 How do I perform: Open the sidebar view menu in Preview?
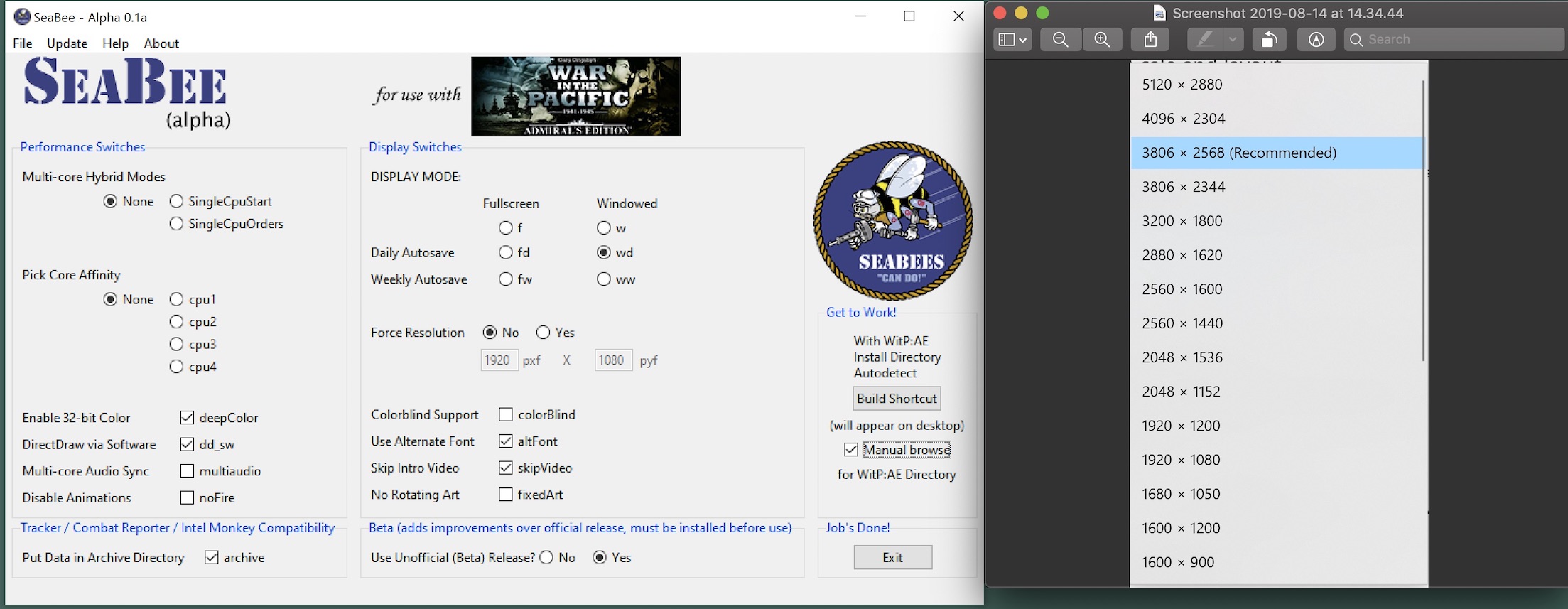tap(1012, 40)
